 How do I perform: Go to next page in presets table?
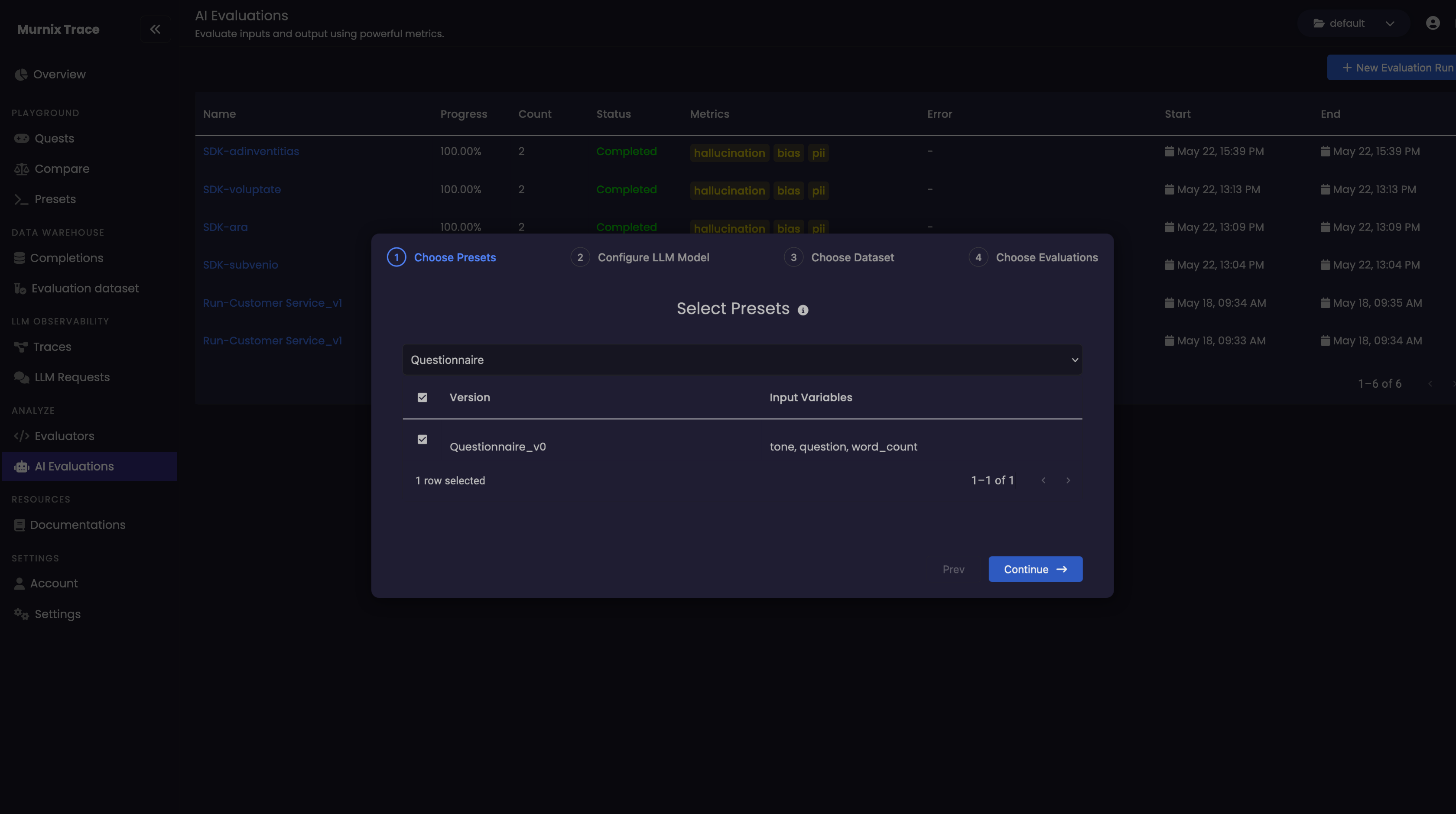[x=1068, y=481]
